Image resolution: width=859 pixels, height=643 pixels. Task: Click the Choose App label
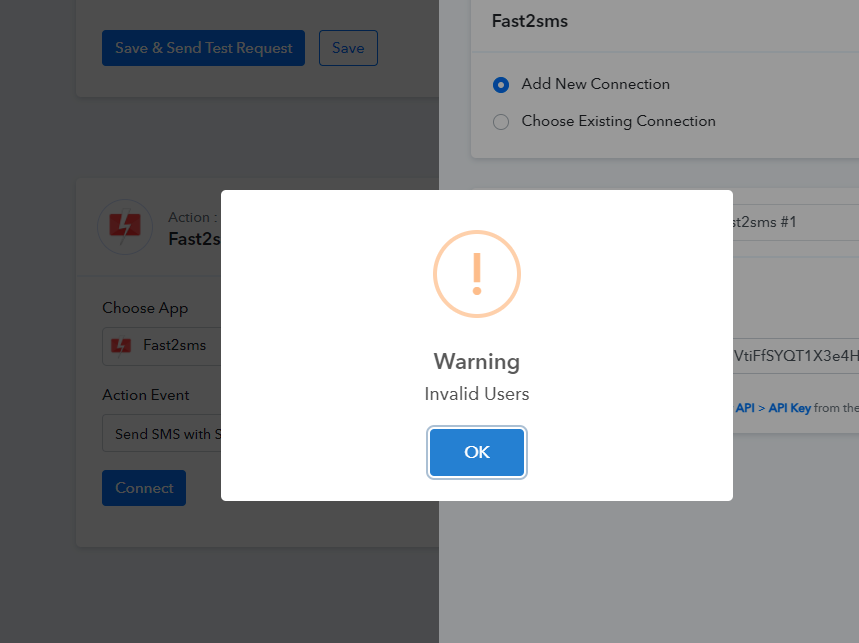coord(145,308)
